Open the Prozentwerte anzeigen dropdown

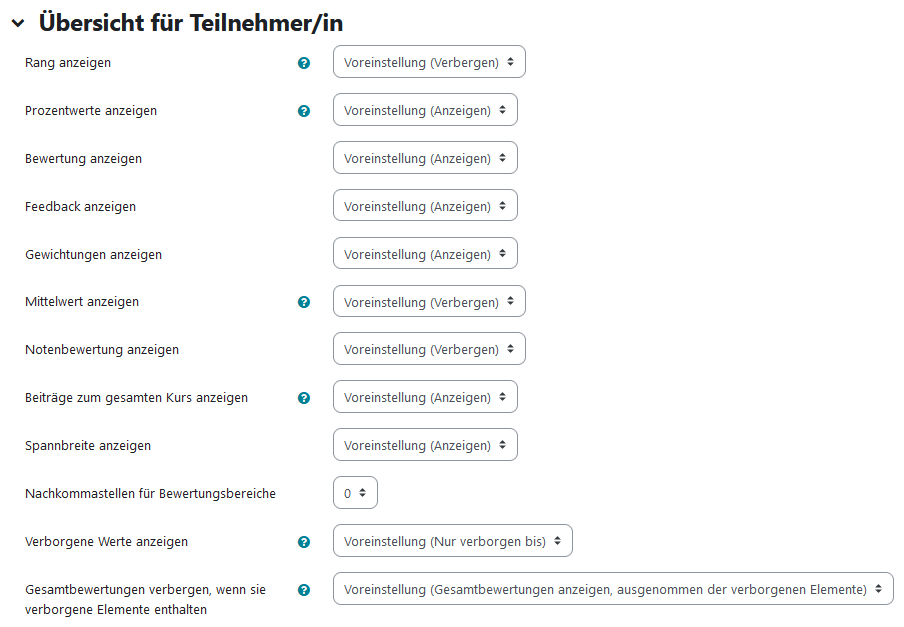(x=425, y=109)
